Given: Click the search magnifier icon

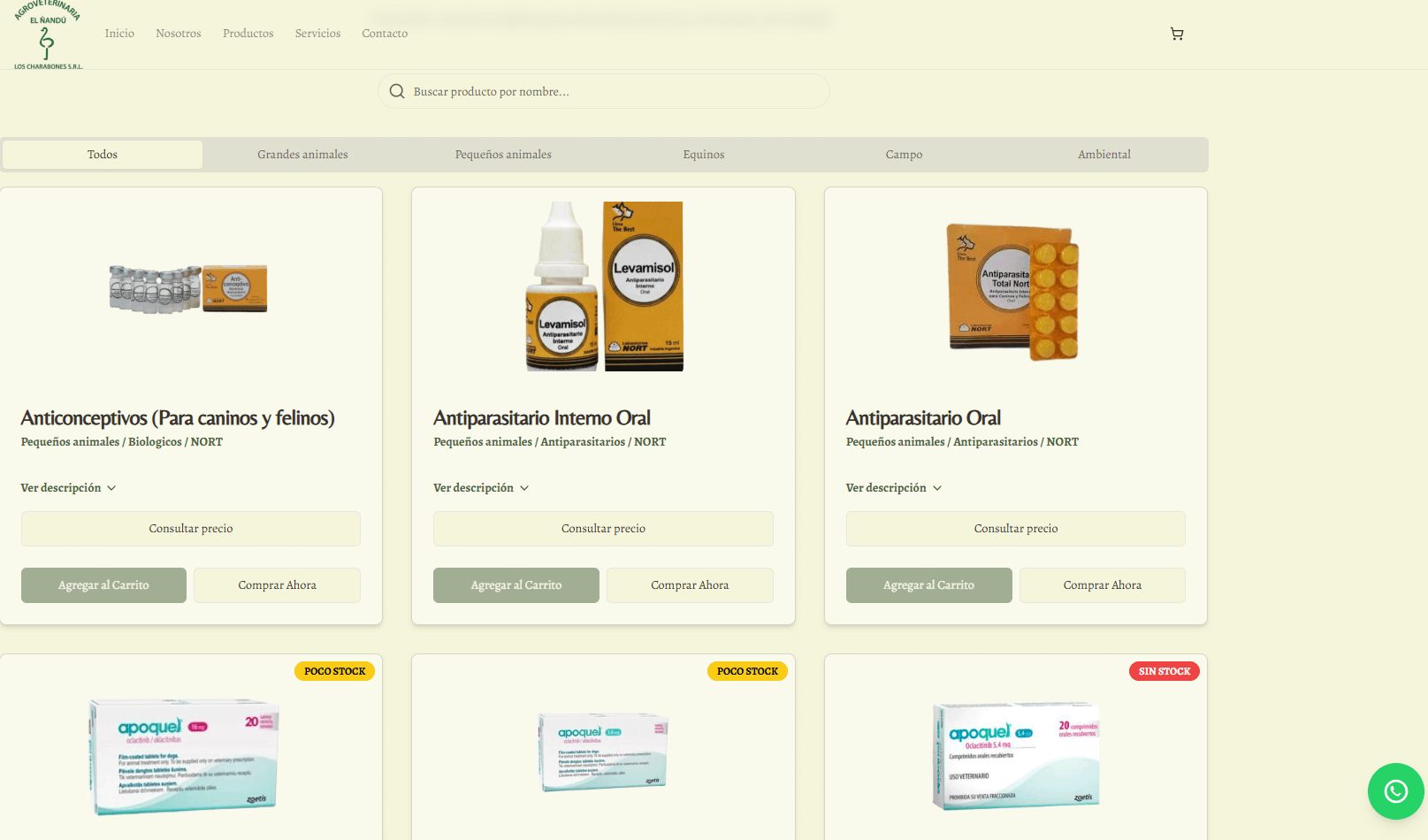Looking at the screenshot, I should (397, 92).
